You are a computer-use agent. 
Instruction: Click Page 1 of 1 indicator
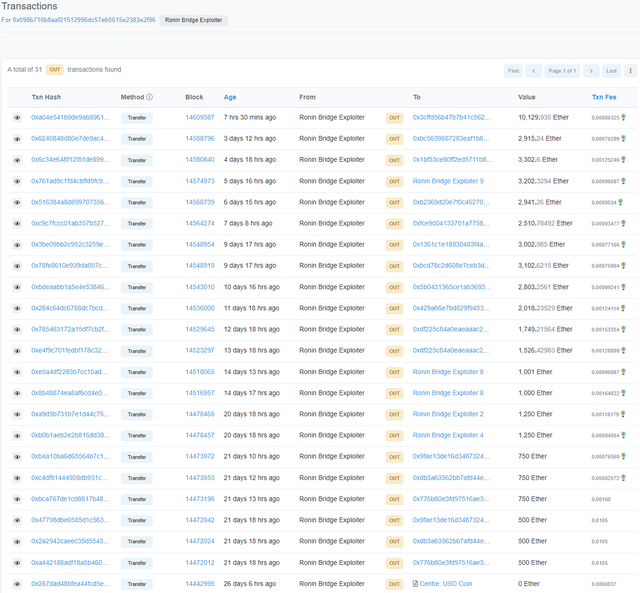coord(562,71)
